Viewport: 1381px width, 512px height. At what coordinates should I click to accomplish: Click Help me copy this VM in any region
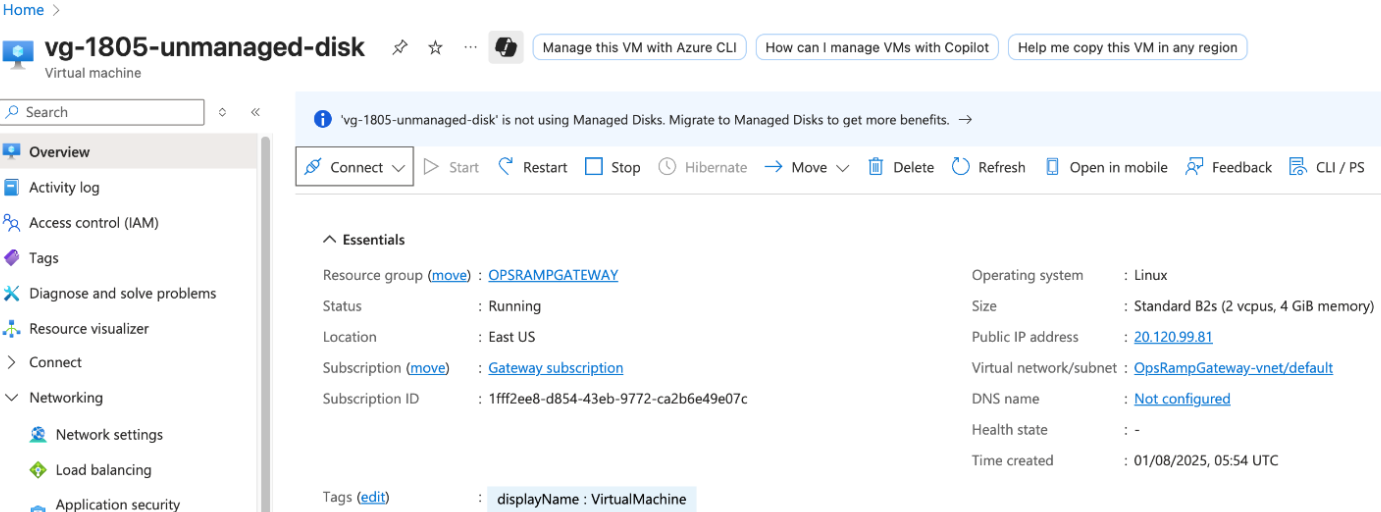click(1127, 47)
